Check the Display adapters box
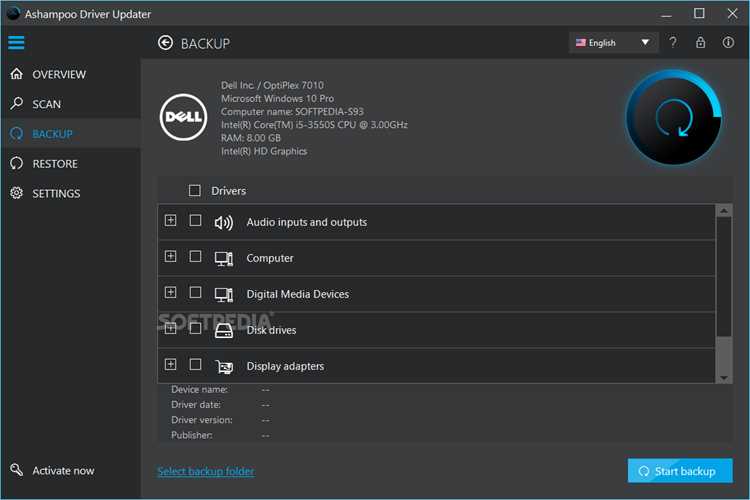This screenshot has height=500, width=750. coord(195,365)
